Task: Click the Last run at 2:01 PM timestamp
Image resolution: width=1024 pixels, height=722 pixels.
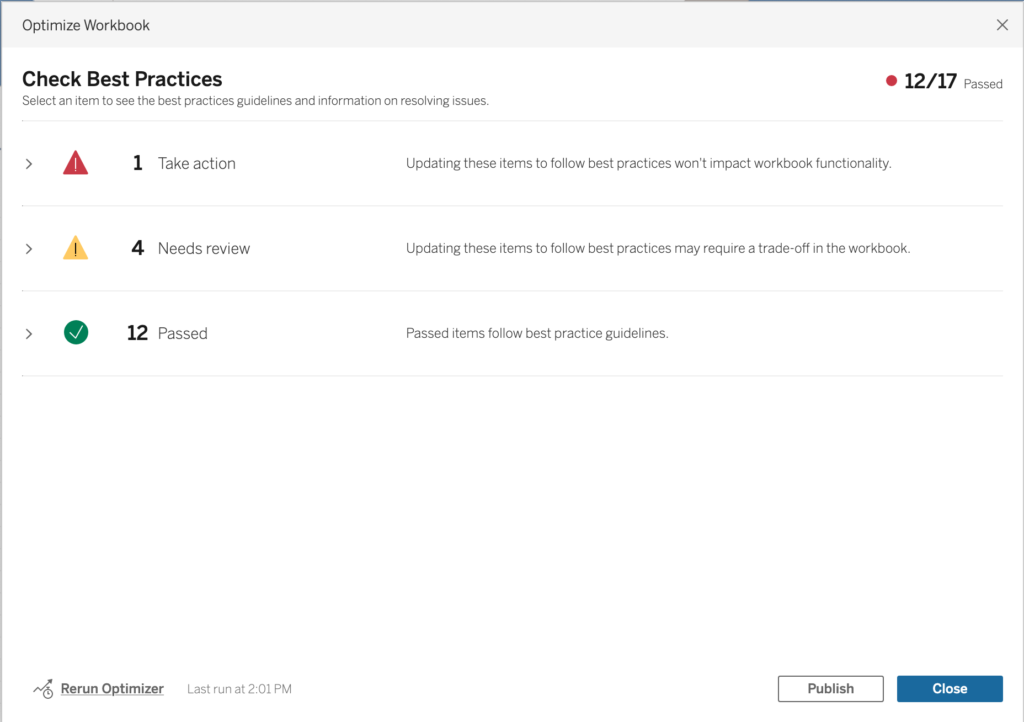Action: click(239, 689)
